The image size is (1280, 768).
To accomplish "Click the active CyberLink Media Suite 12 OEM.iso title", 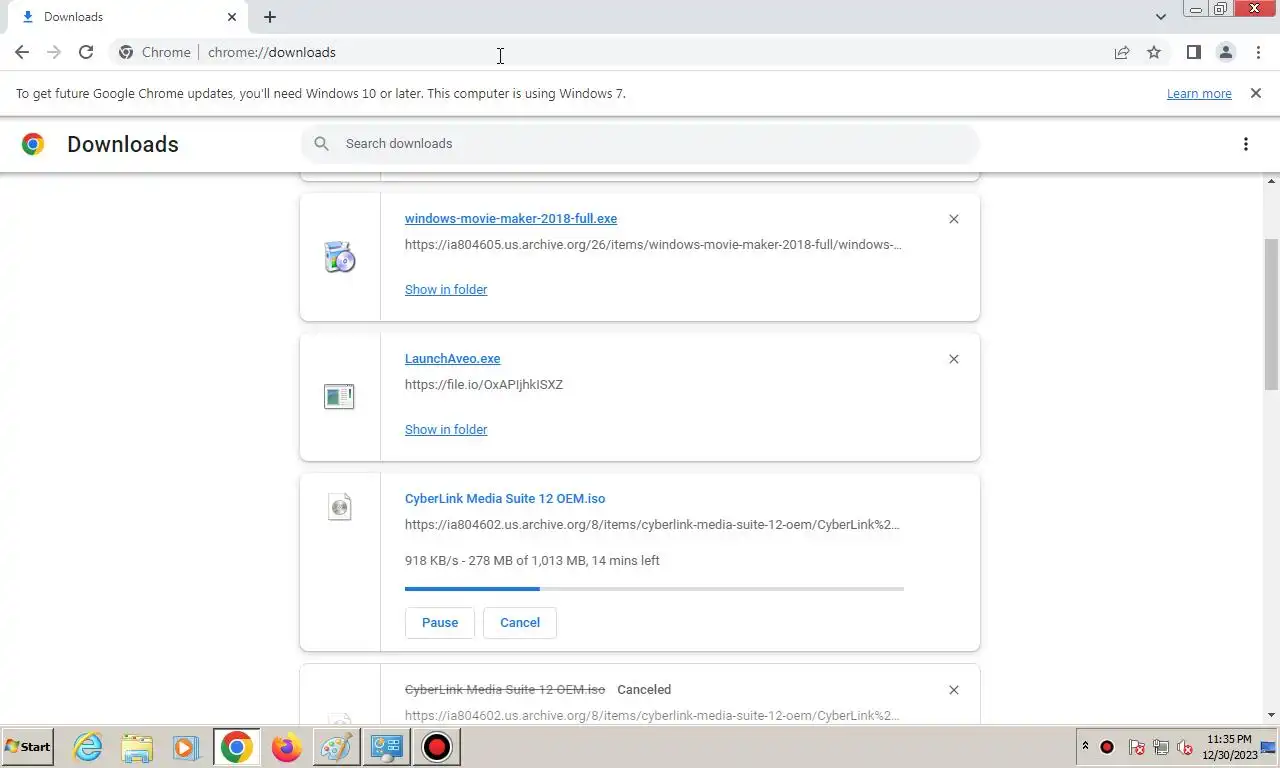I will [x=505, y=498].
